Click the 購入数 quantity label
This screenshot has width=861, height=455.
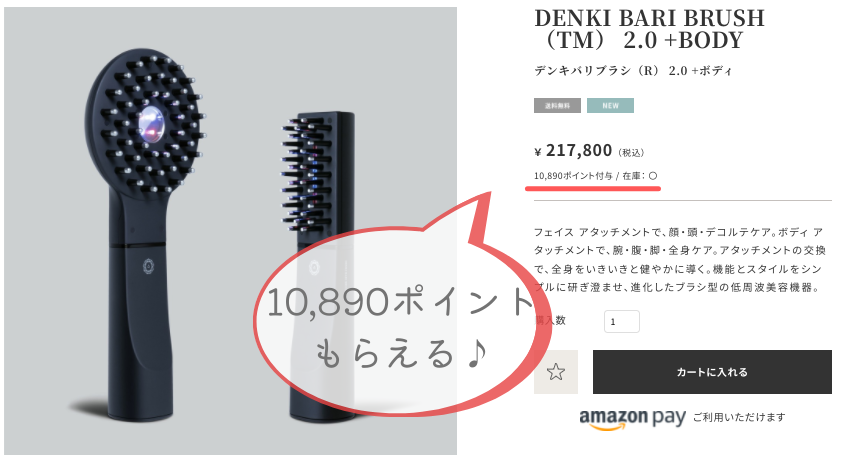coord(550,321)
